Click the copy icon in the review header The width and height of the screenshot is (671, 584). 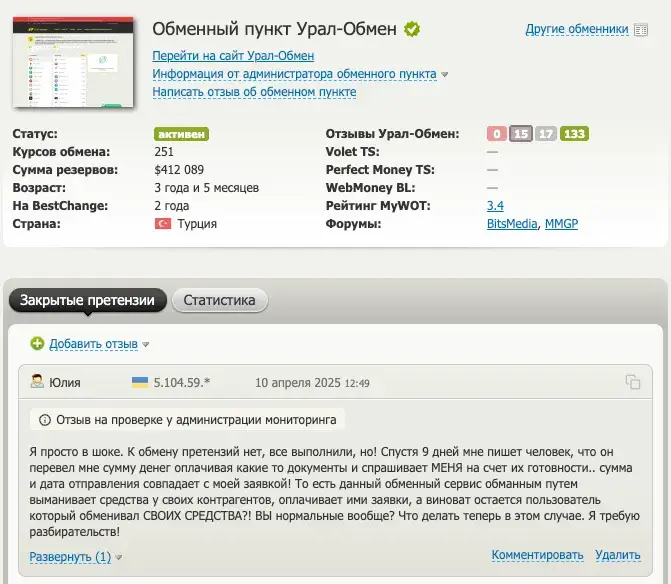(x=633, y=382)
